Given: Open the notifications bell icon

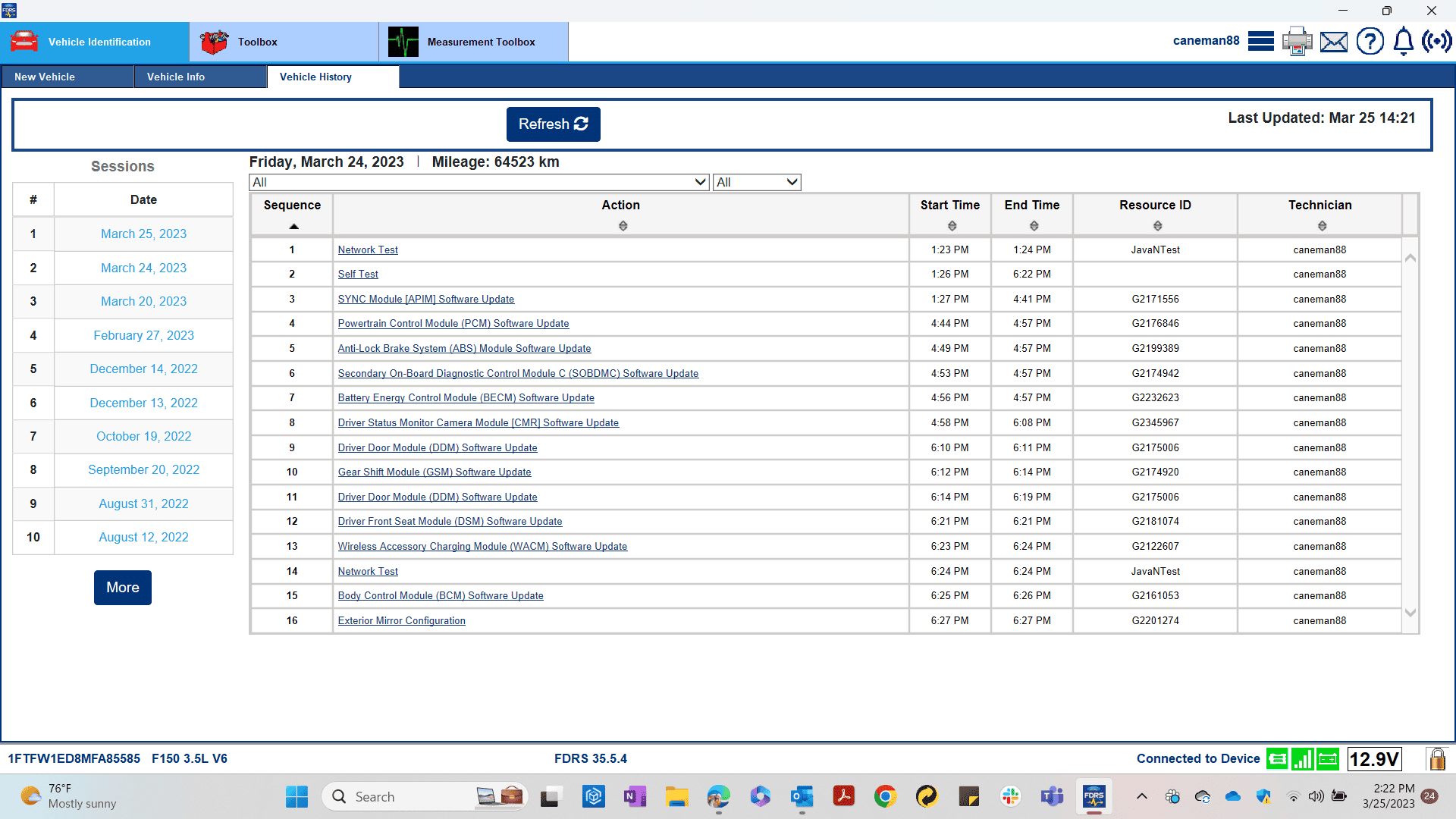Looking at the screenshot, I should pyautogui.click(x=1404, y=41).
